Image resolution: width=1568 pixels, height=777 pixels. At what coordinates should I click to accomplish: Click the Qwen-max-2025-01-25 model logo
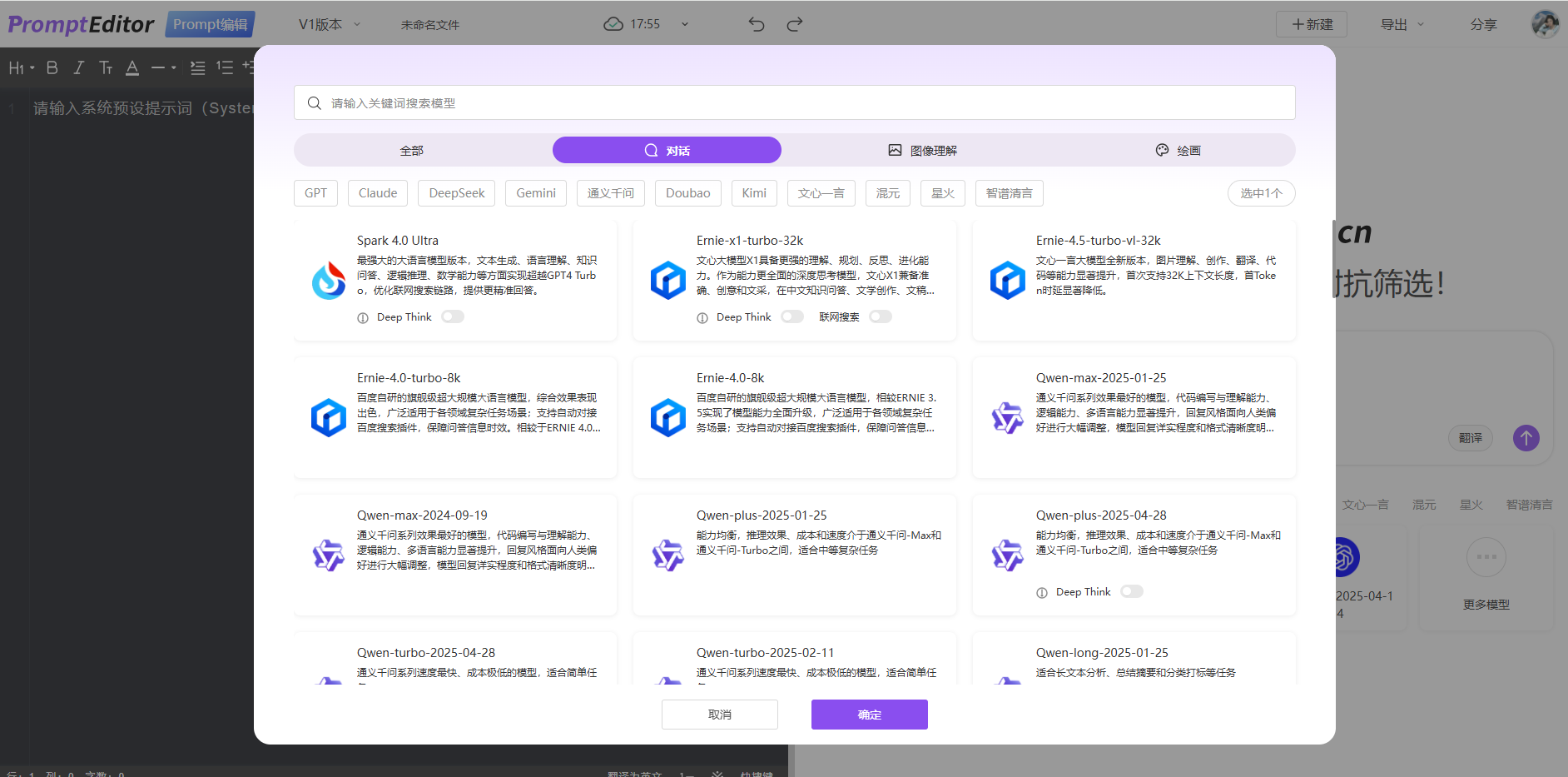[x=1007, y=417]
